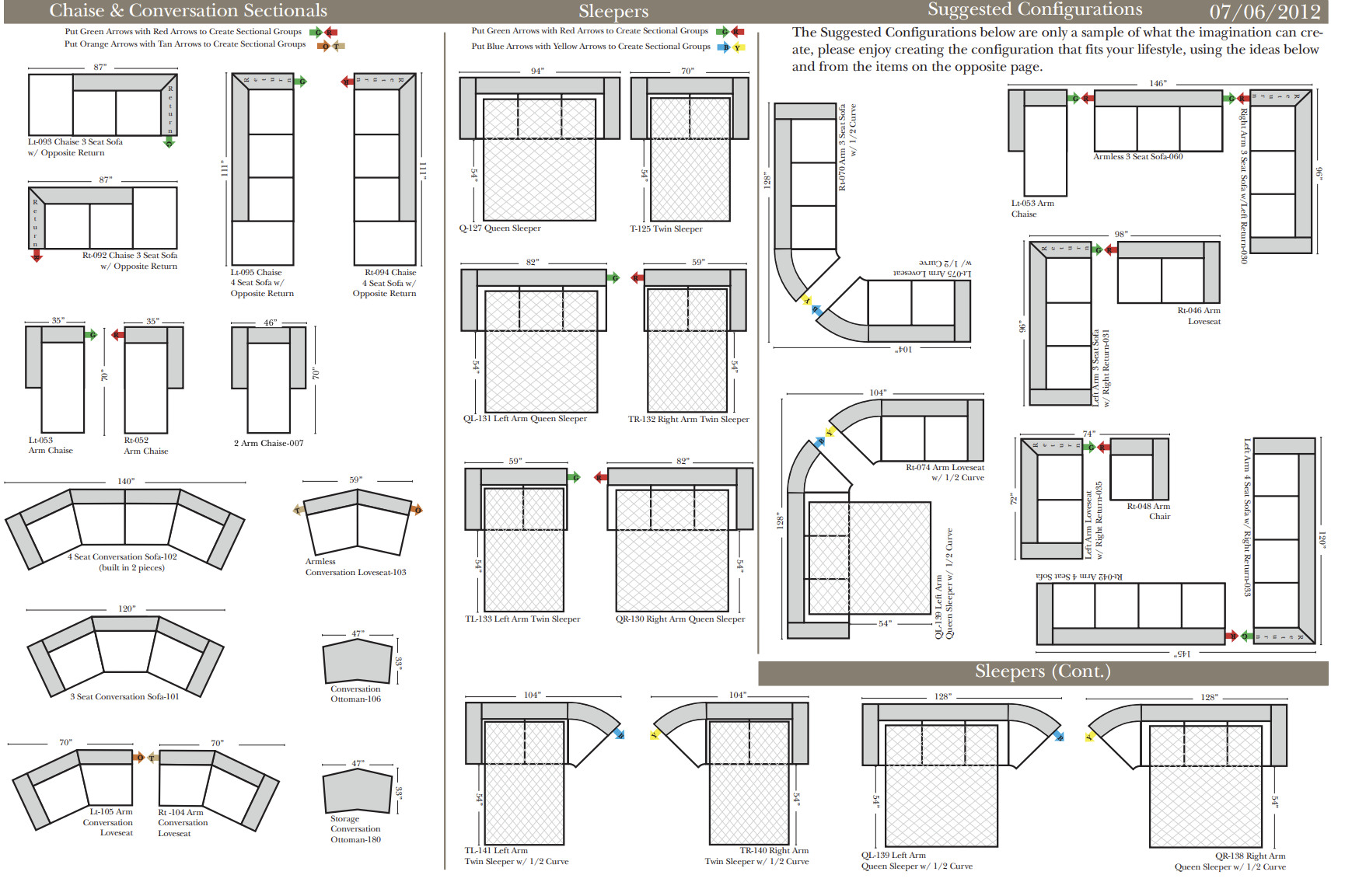Click the blue arrow in Sleepers legend

point(725,47)
